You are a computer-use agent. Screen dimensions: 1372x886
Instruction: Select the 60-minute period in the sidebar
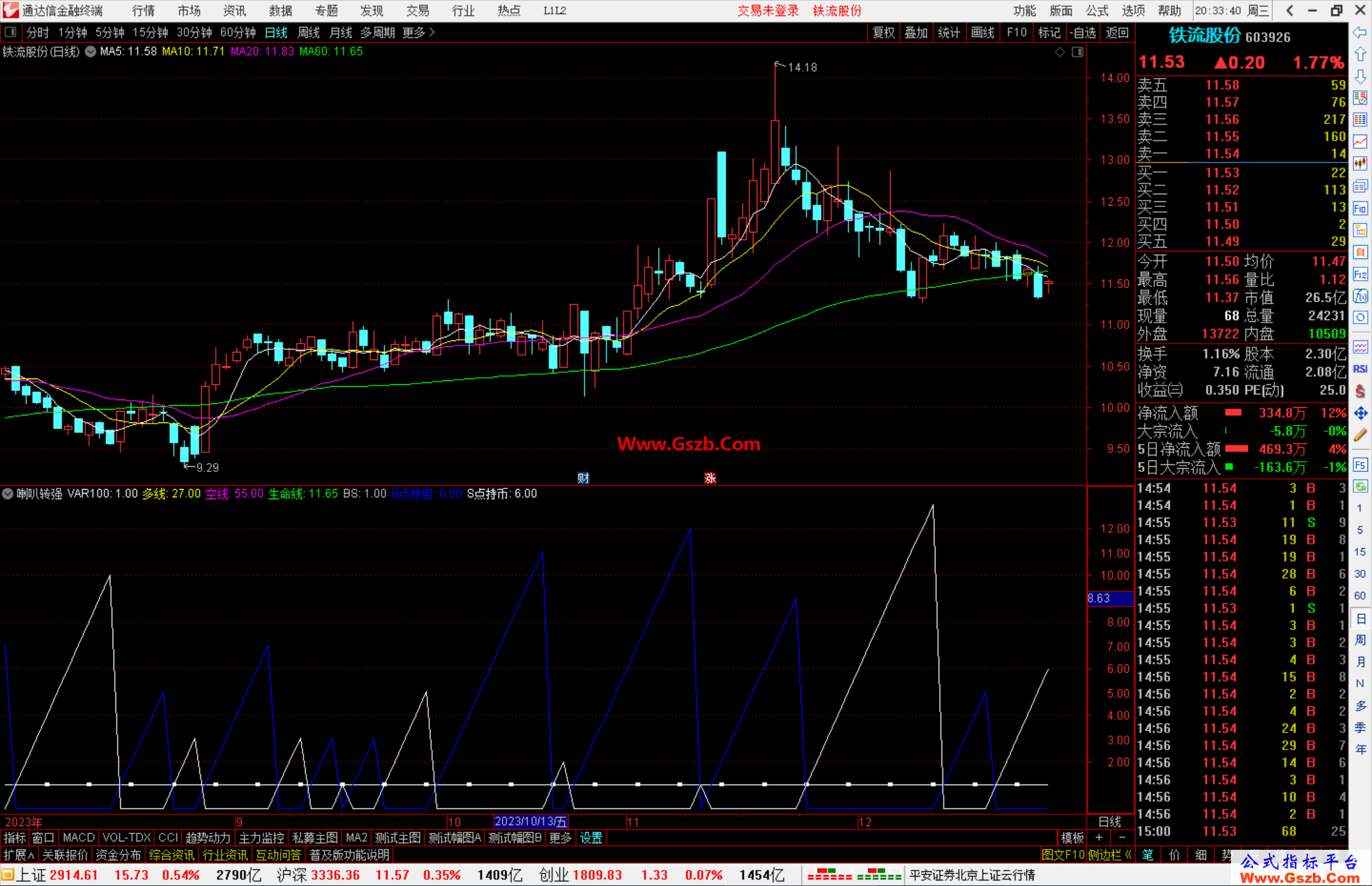1360,596
